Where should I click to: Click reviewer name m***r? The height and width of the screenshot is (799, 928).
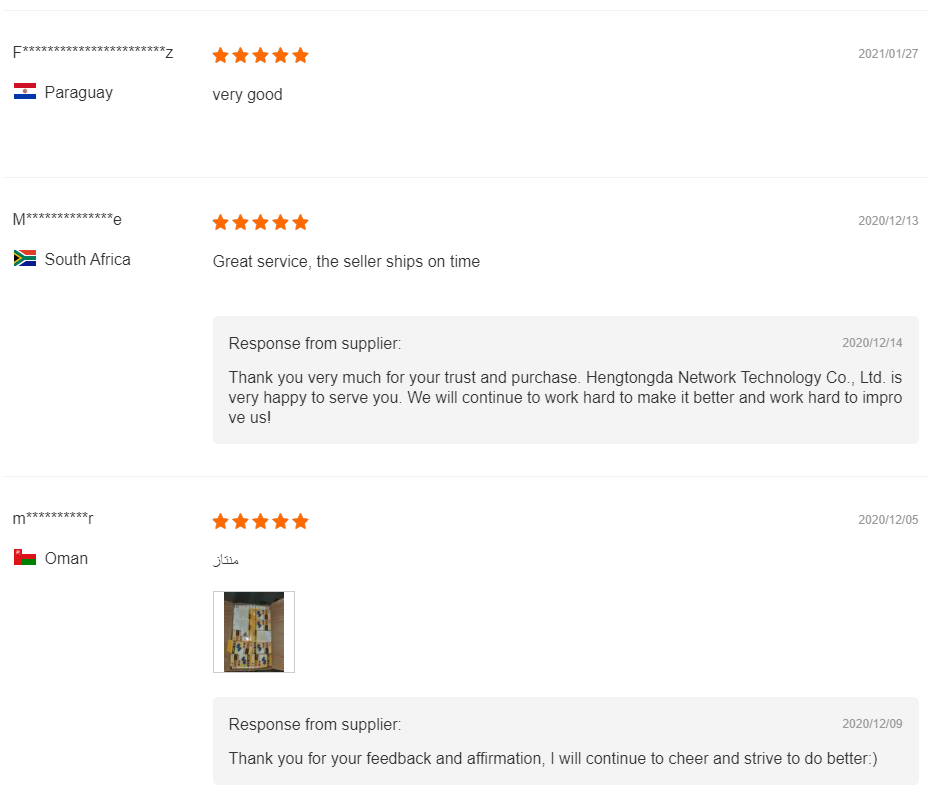(53, 519)
